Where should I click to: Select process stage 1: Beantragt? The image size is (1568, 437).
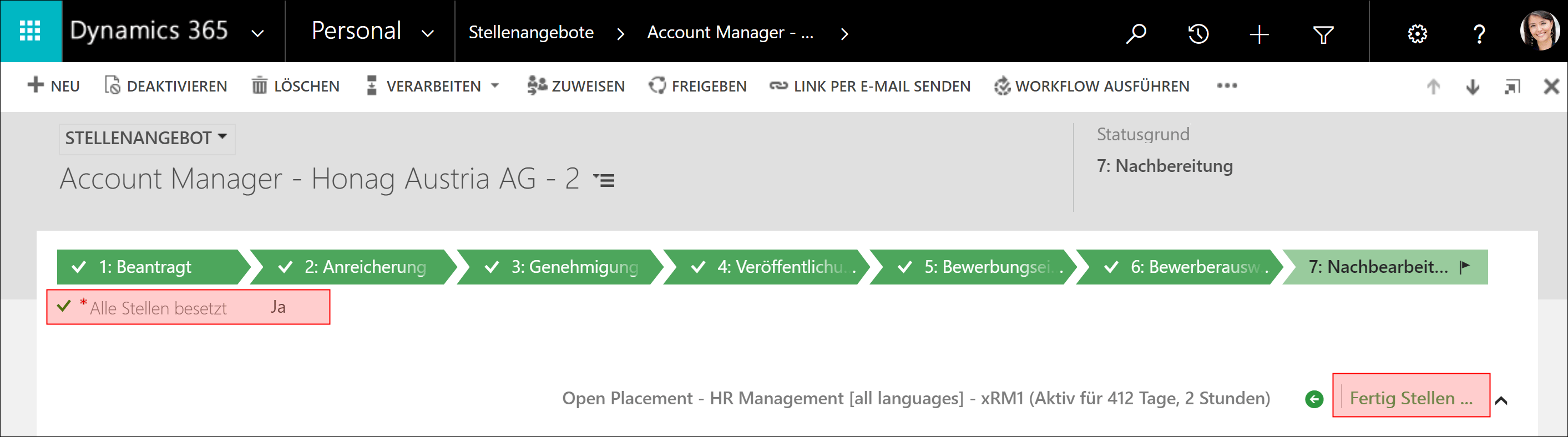pyautogui.click(x=153, y=267)
